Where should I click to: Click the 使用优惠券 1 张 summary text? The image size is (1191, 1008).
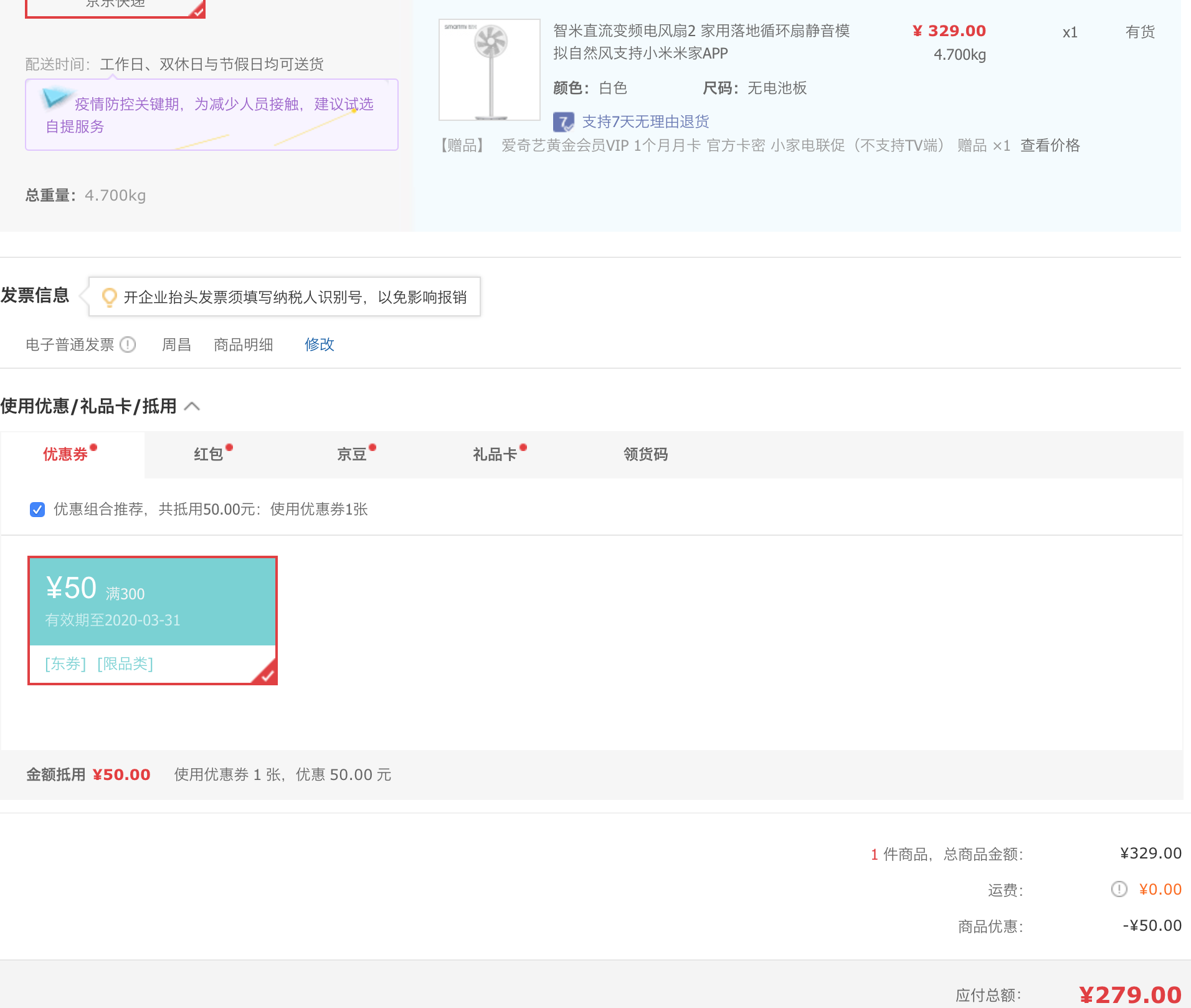283,775
